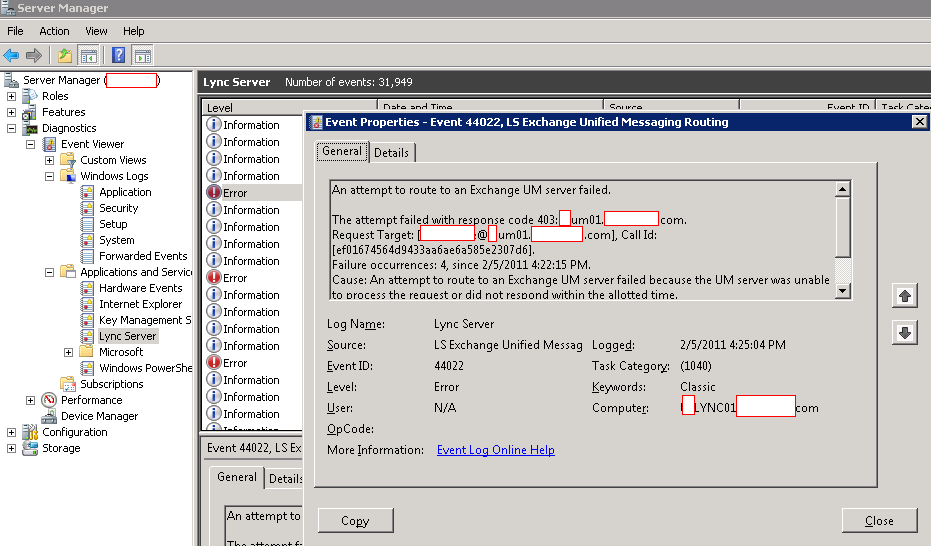Click the Forward arrow toolbar icon
Image resolution: width=931 pixels, height=546 pixels.
coord(34,56)
